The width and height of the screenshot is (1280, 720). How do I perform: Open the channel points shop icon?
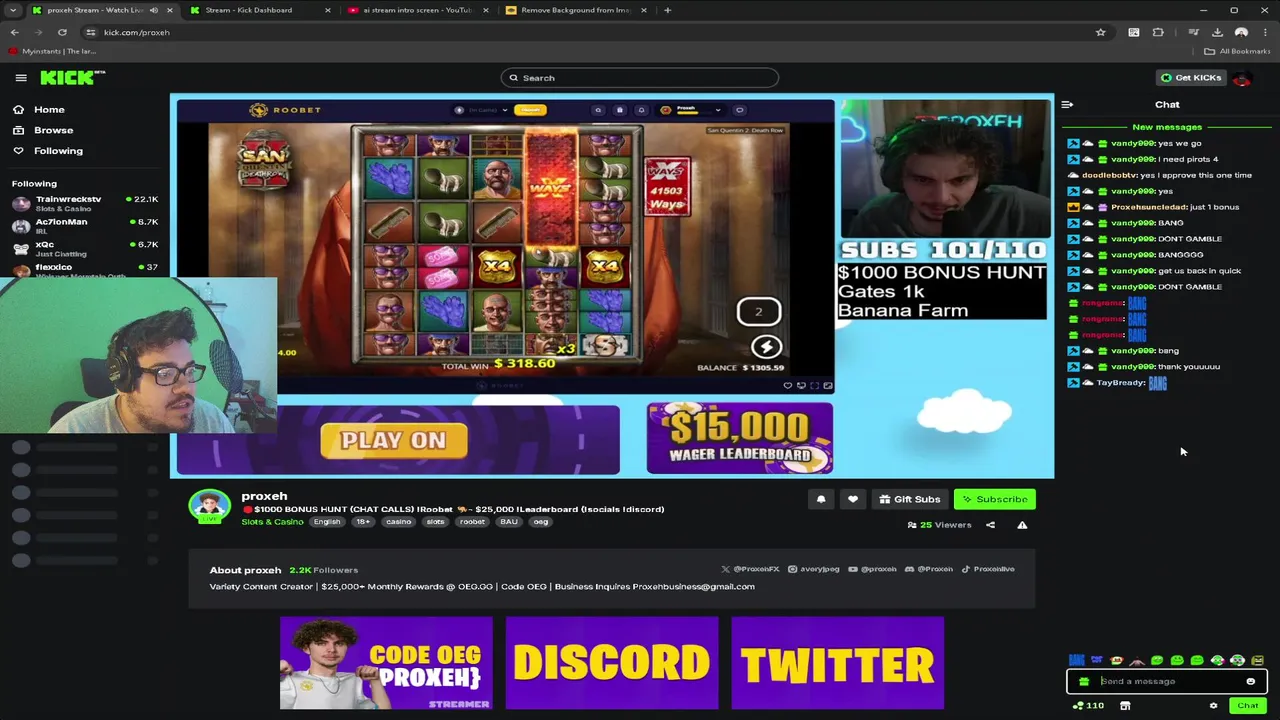point(1125,706)
